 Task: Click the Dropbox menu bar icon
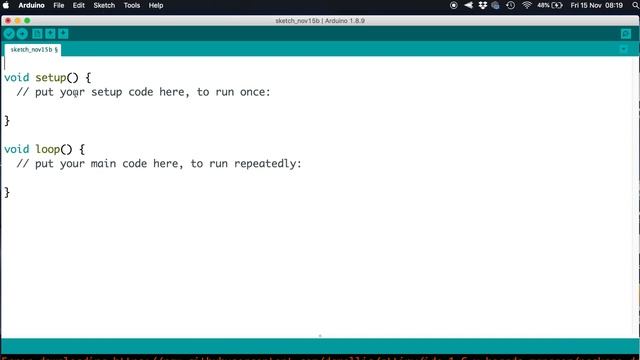click(x=482, y=5)
